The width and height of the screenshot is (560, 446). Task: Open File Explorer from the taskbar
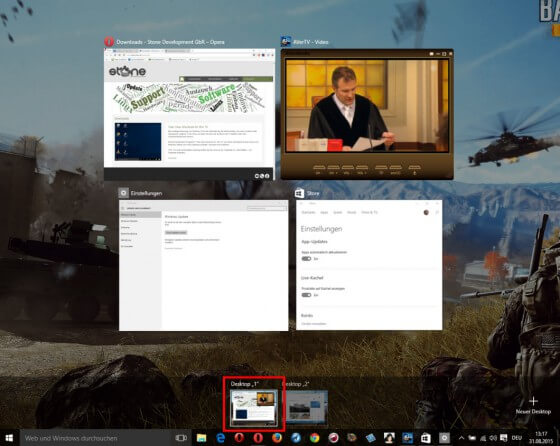tap(201, 438)
